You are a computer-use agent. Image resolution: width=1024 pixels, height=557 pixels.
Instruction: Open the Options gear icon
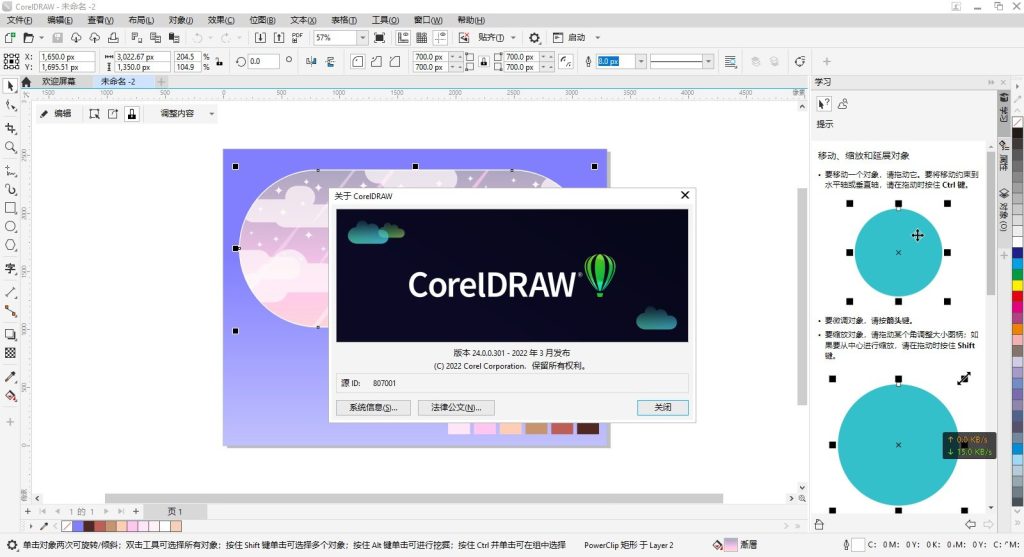coord(534,38)
